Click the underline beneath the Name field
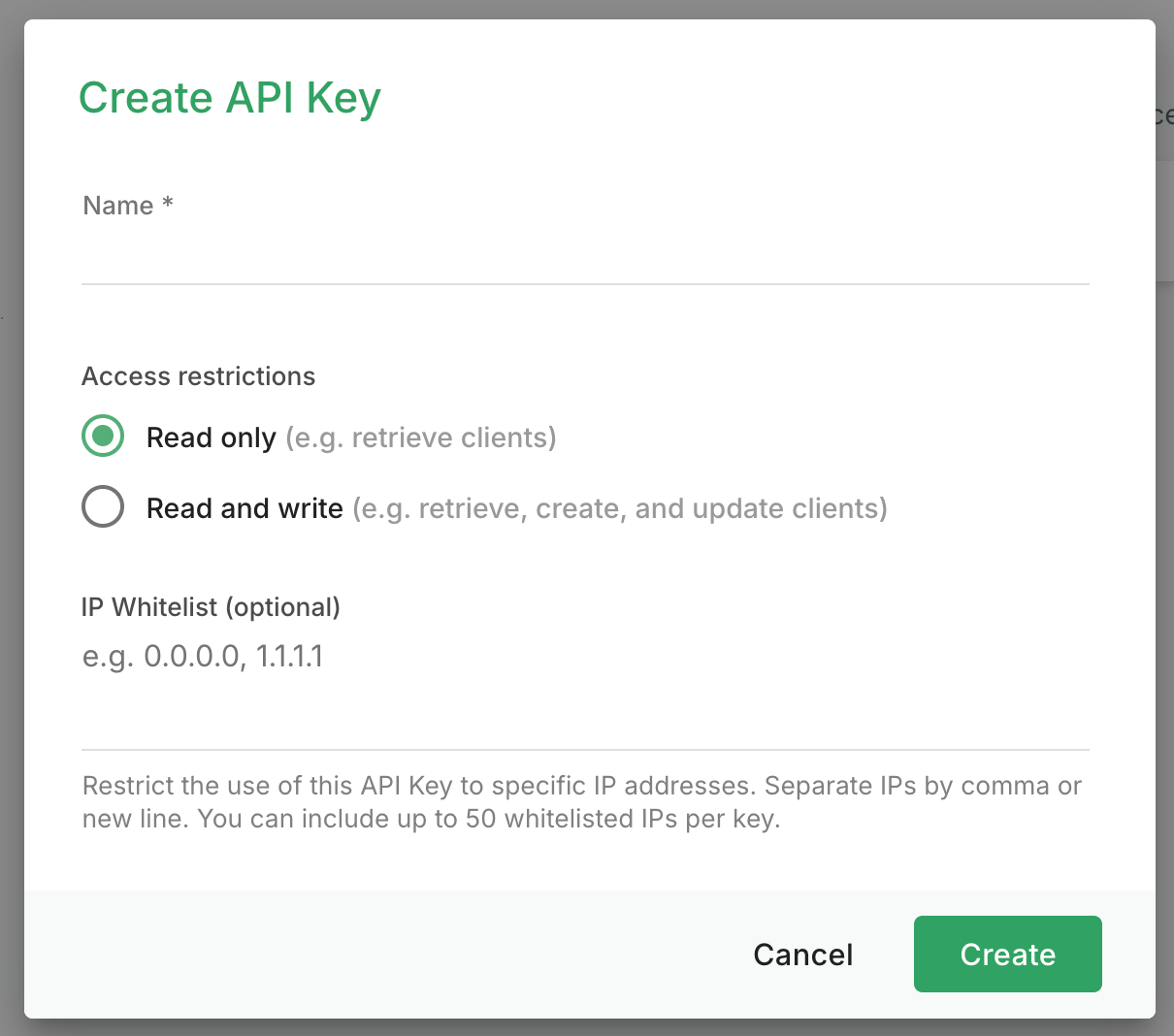Image resolution: width=1174 pixels, height=1036 pixels. (x=584, y=283)
